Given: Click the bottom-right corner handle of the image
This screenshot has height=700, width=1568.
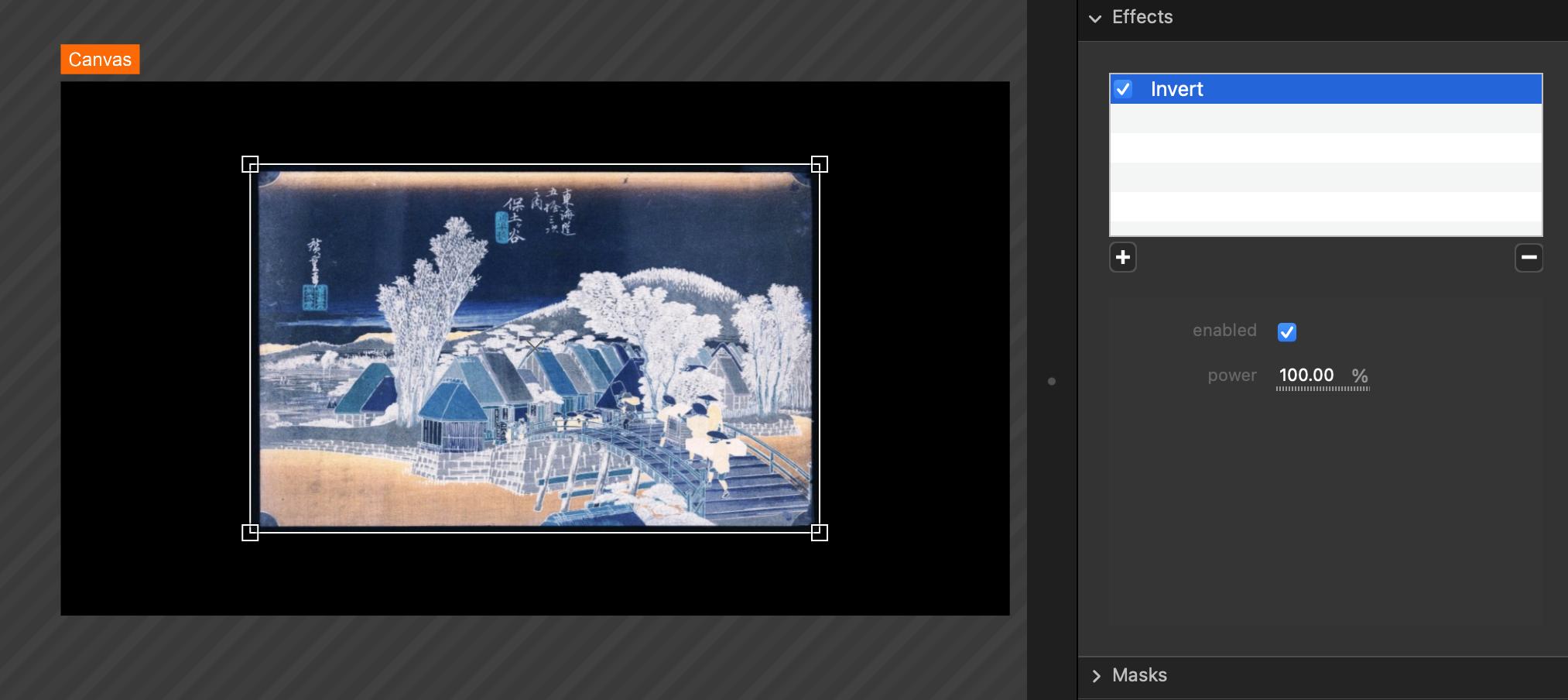Looking at the screenshot, I should pyautogui.click(x=819, y=533).
